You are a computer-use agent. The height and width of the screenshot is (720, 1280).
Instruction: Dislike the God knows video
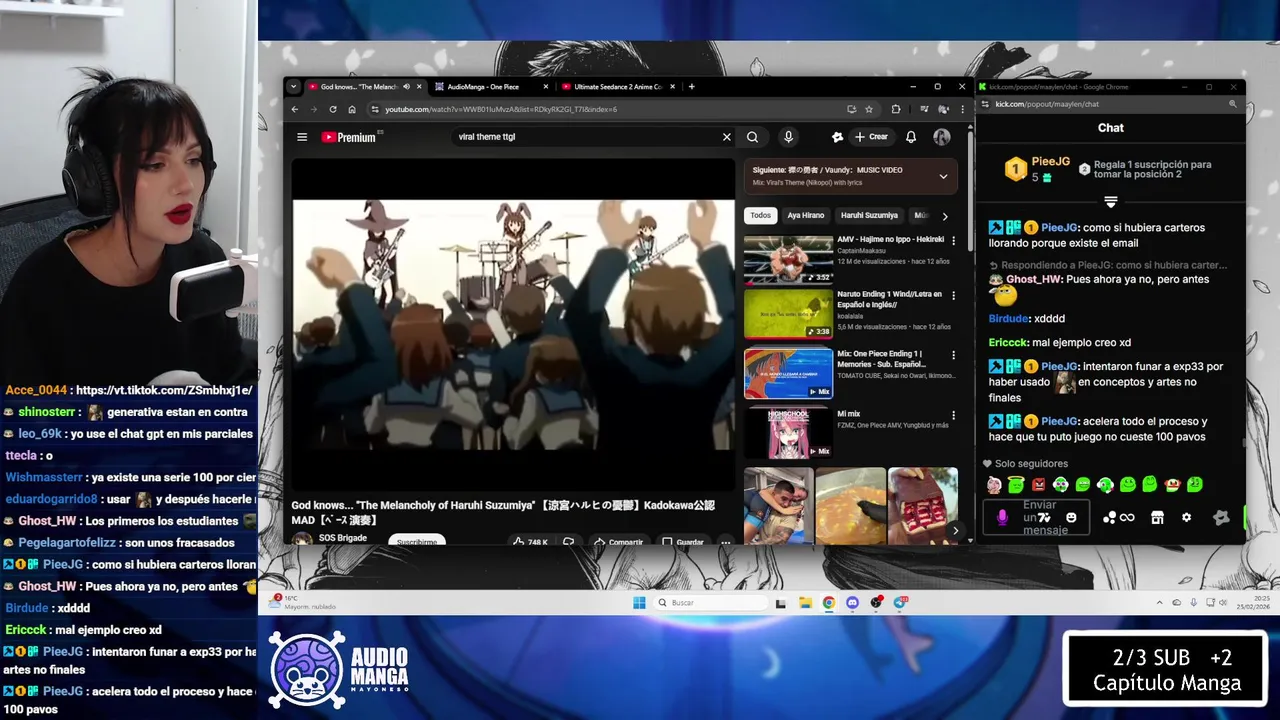pyautogui.click(x=568, y=542)
